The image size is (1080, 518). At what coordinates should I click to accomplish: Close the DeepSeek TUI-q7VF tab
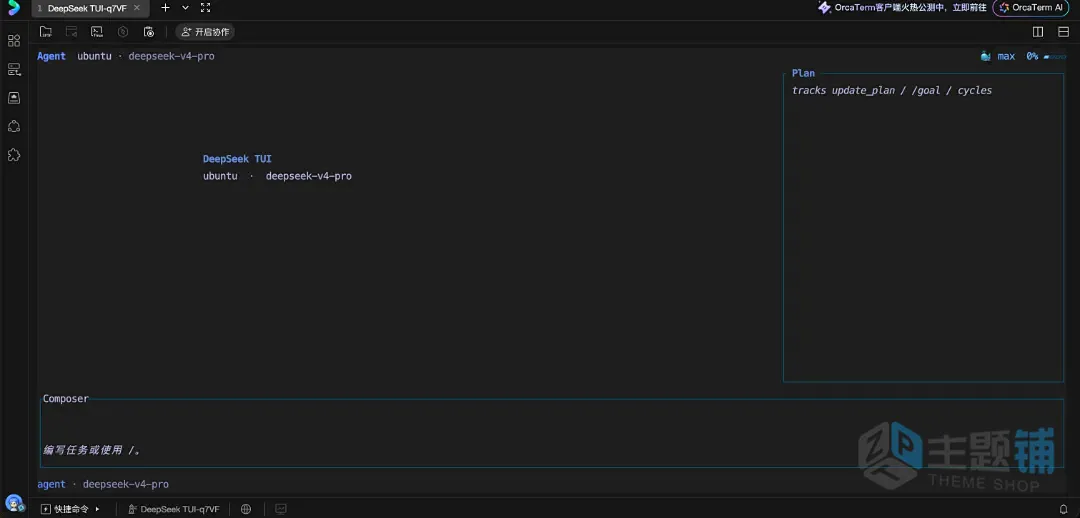pyautogui.click(x=136, y=8)
